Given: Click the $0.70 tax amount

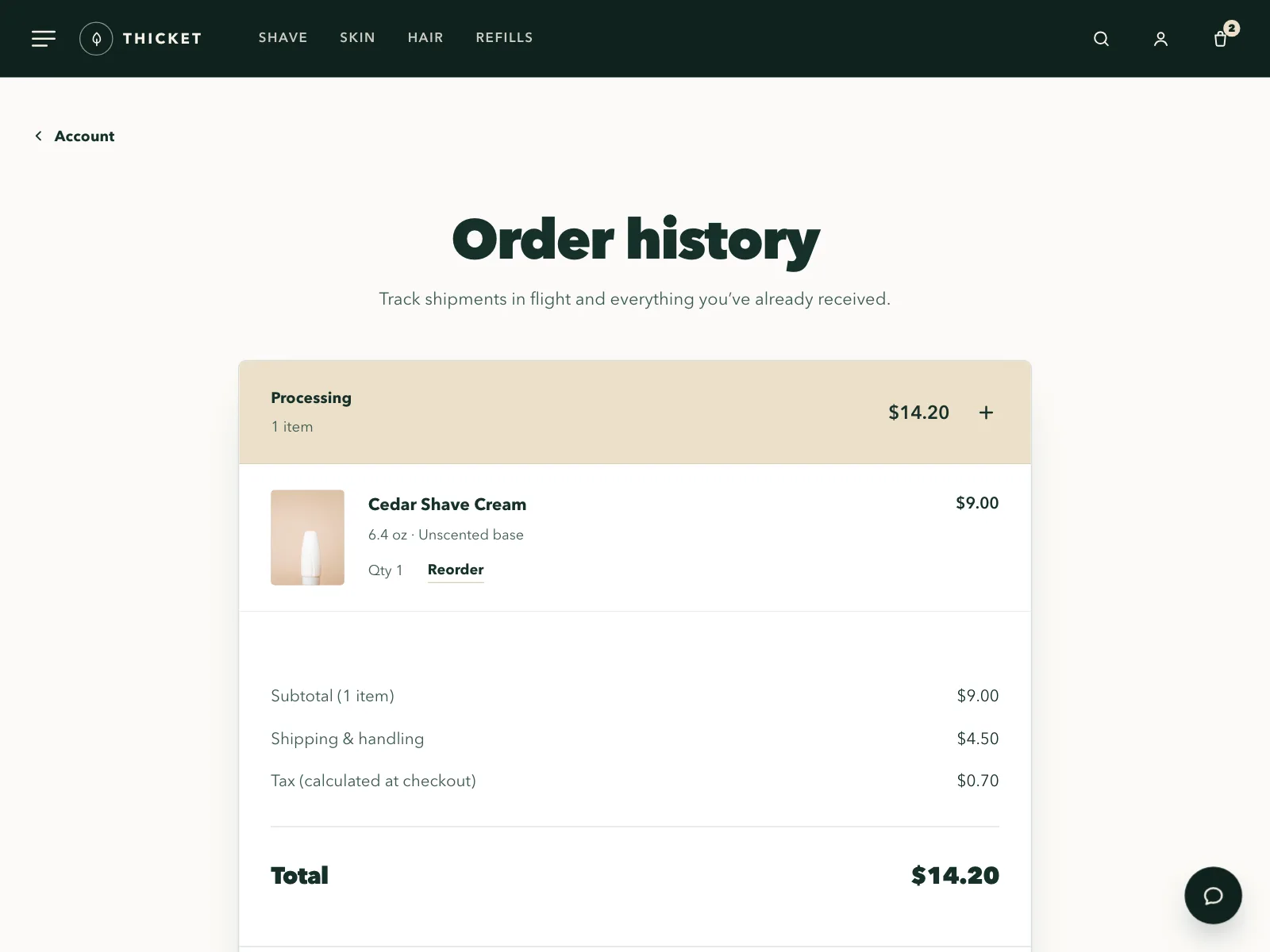Looking at the screenshot, I should [x=978, y=781].
